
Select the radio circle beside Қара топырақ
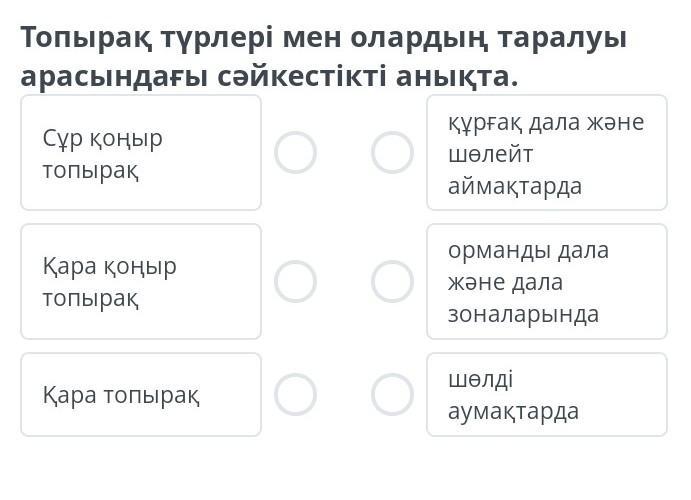click(x=295, y=394)
